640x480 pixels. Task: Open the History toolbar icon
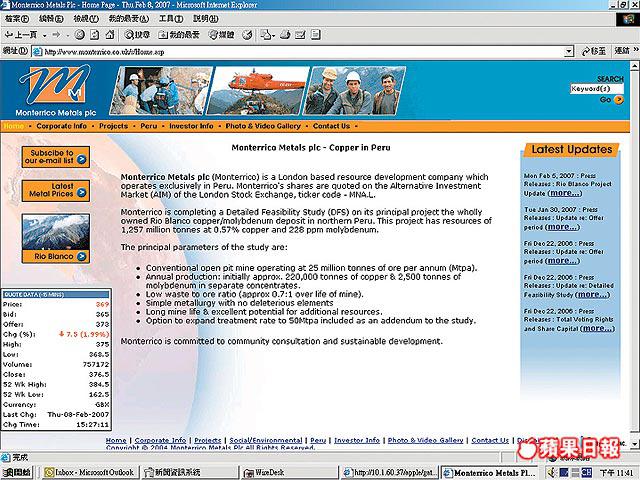247,35
